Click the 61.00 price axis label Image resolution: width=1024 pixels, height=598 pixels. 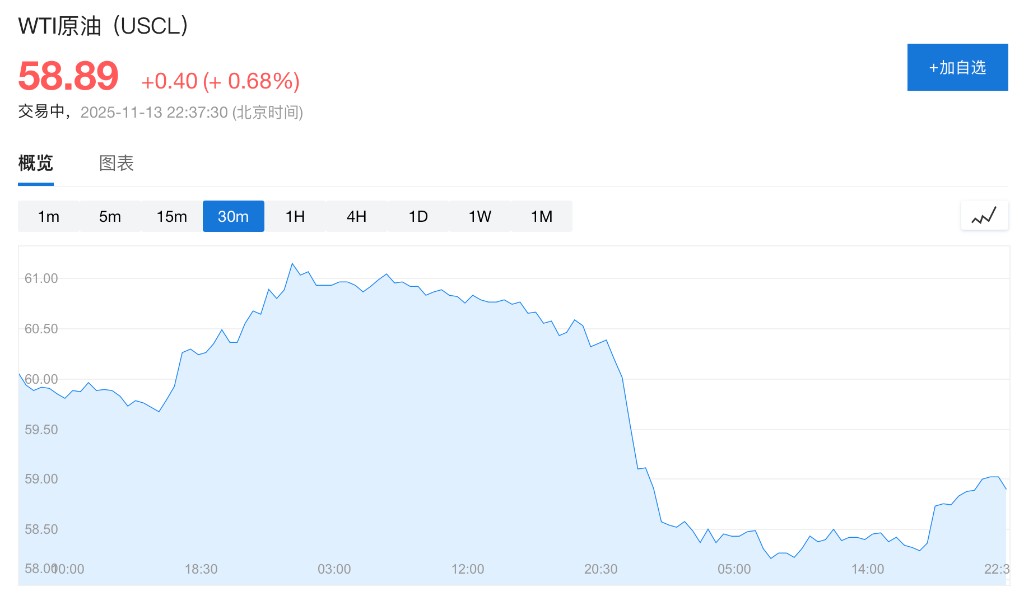(x=41, y=278)
